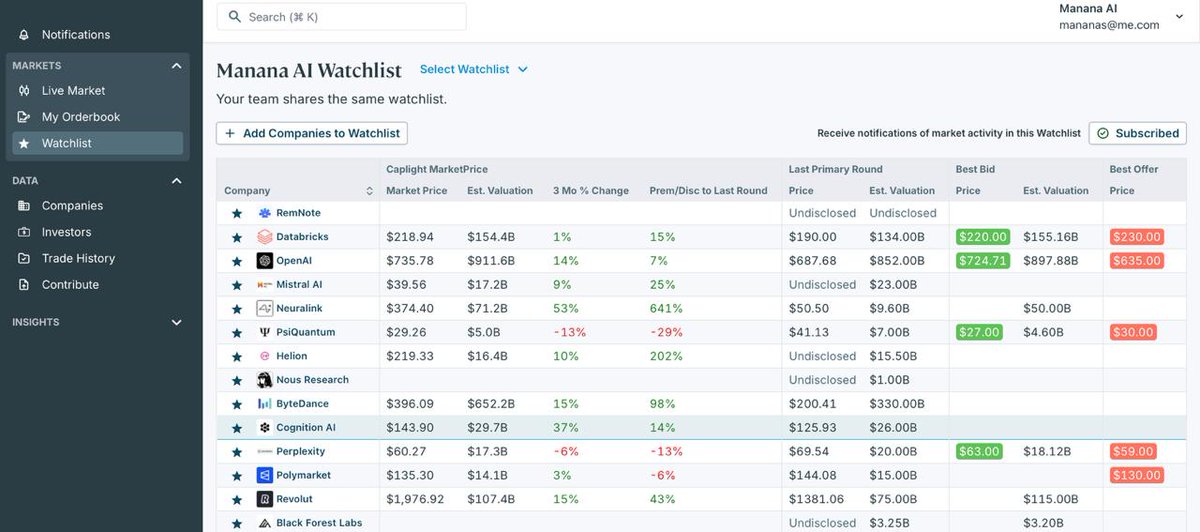
Task: Click Revolut market price $1,976.92
Action: tap(416, 499)
